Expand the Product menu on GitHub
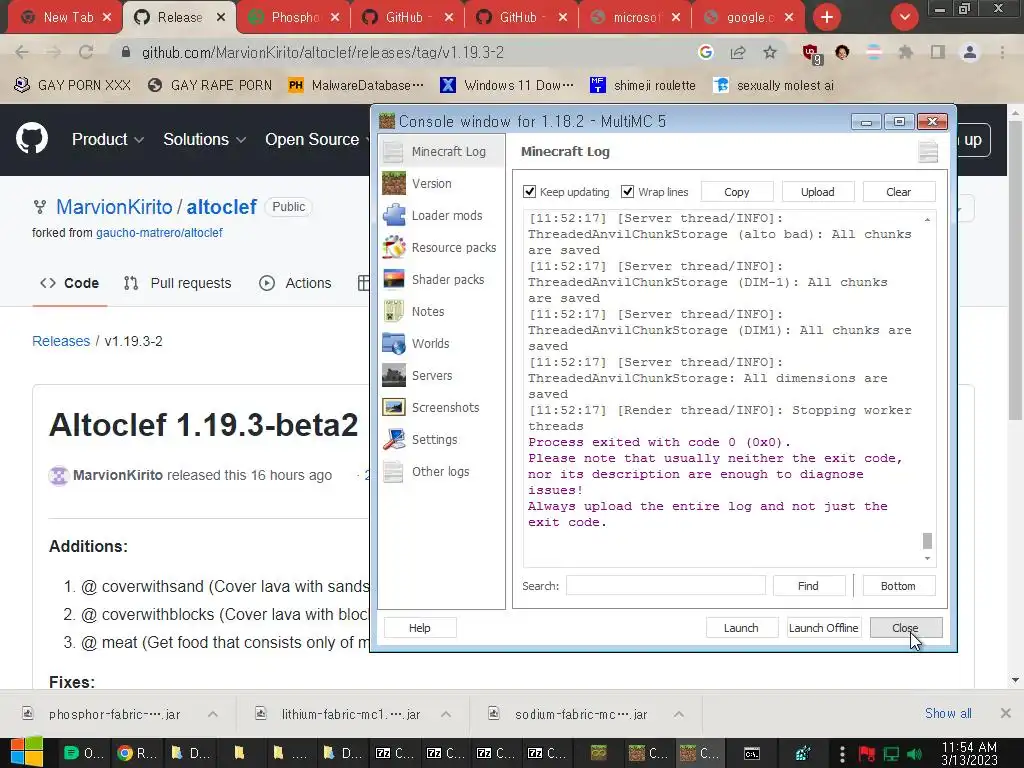1024x768 pixels. point(108,139)
